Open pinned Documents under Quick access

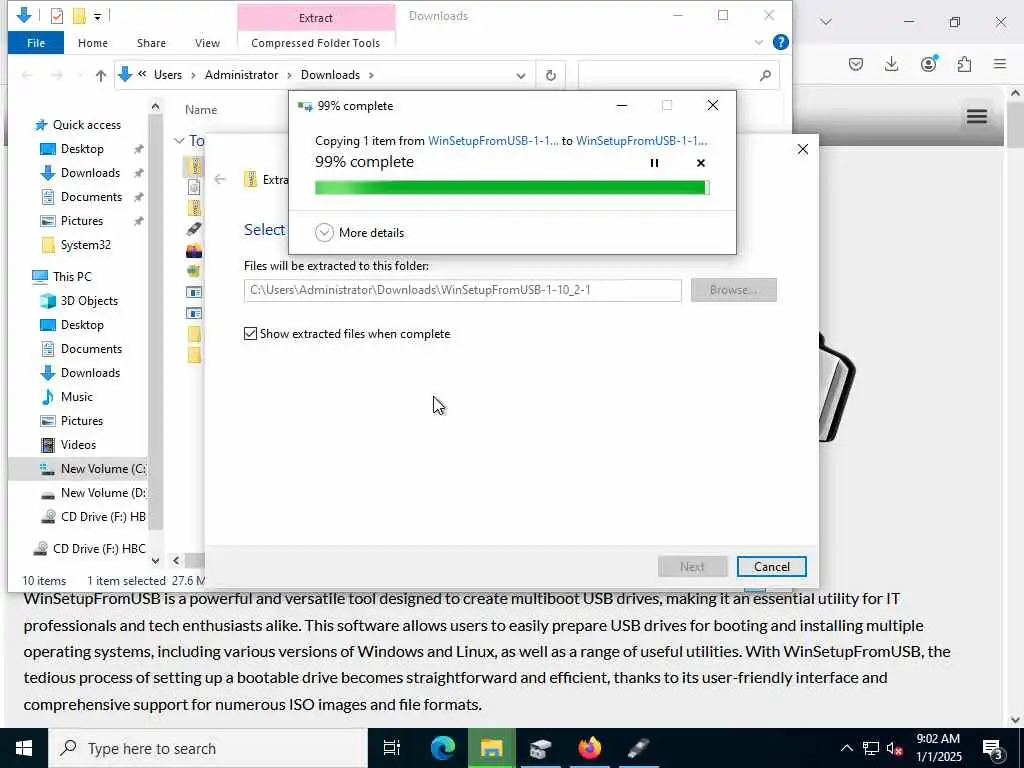[91, 197]
